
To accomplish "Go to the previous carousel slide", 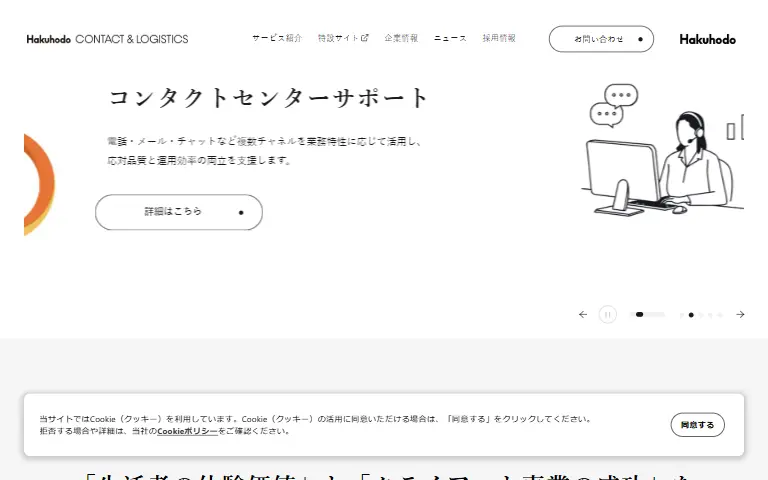I will pos(583,314).
